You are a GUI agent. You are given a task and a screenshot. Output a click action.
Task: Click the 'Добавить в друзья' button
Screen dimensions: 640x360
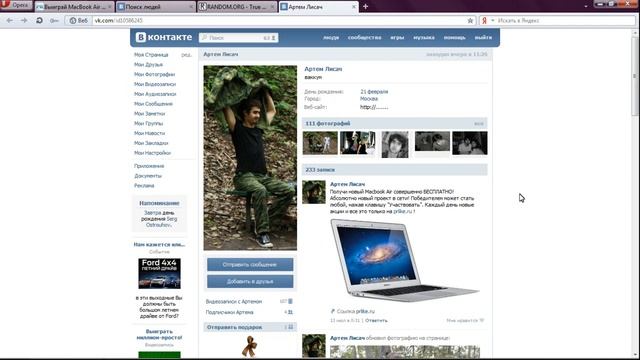250,281
